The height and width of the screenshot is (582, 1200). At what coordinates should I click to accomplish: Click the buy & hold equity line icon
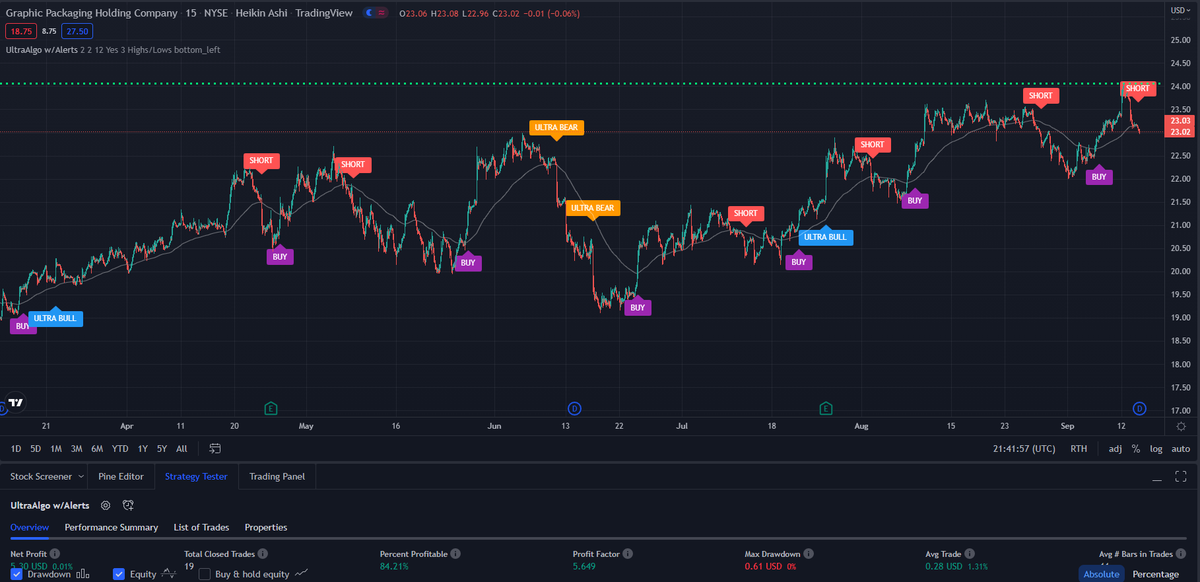pyautogui.click(x=302, y=574)
